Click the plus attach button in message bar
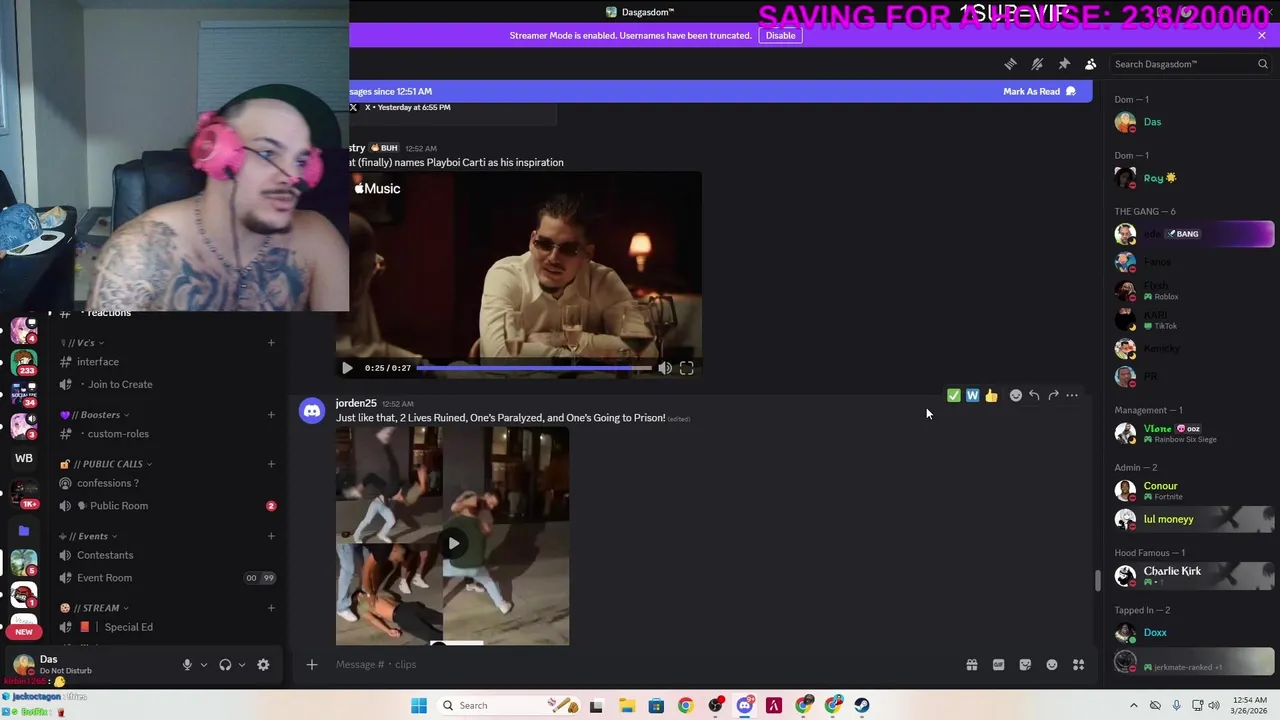 pos(311,664)
